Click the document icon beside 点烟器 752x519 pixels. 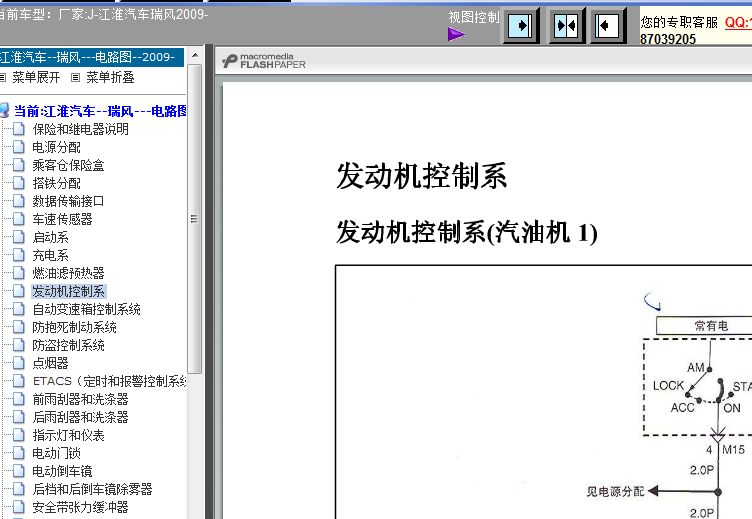tap(19, 363)
